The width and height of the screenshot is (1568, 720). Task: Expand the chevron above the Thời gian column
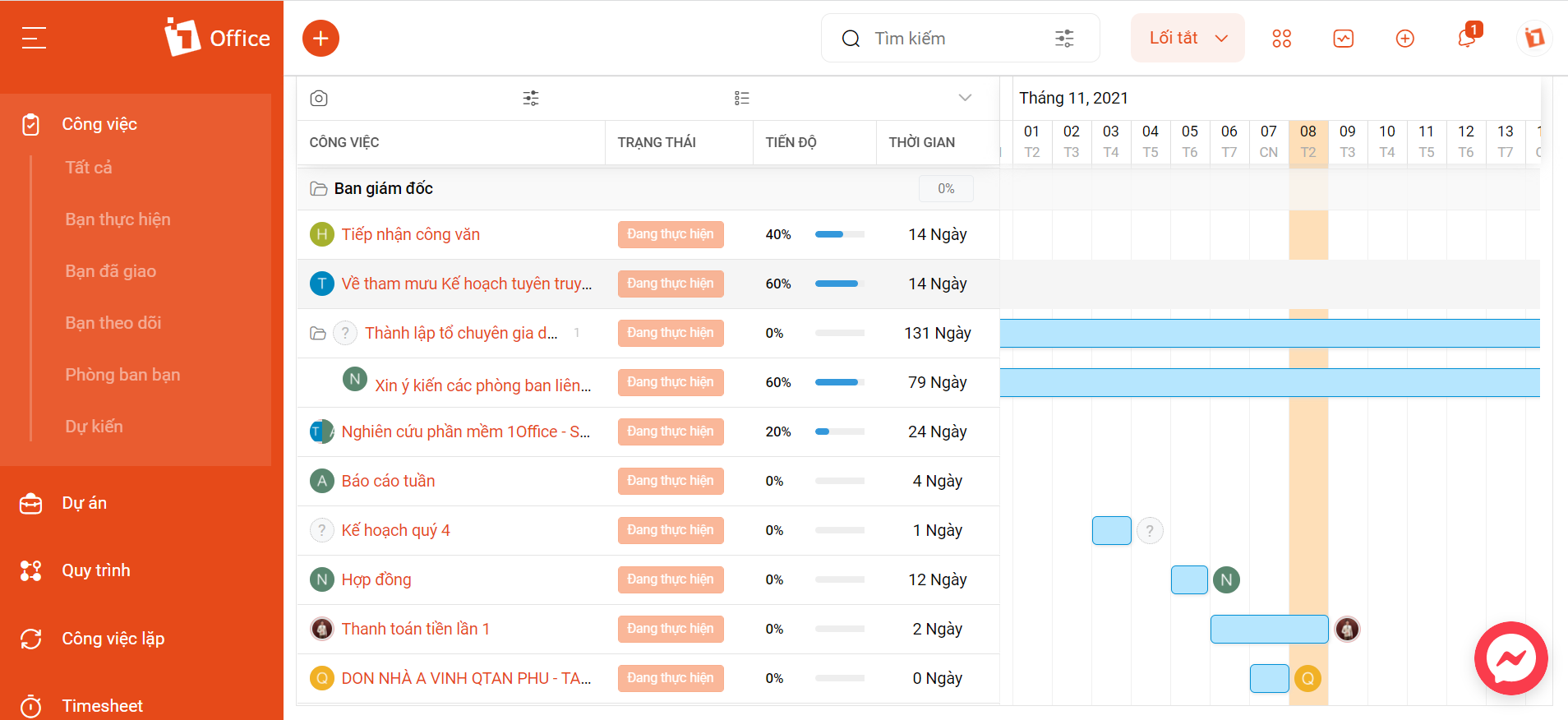(965, 98)
